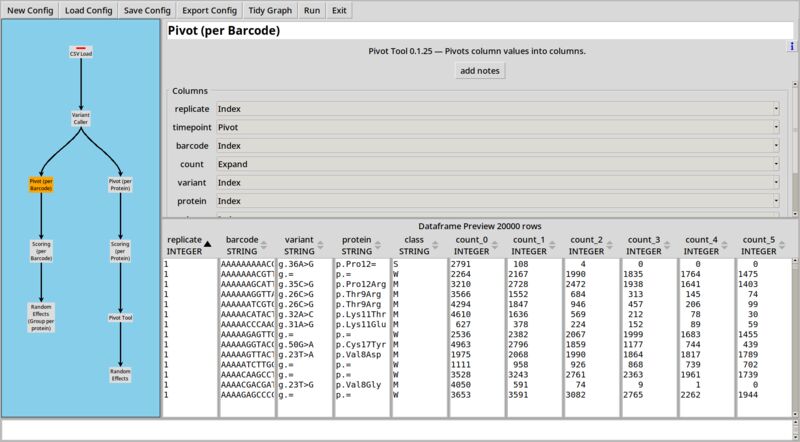The image size is (800, 442).
Task: Select the Scoring (per Protein) node
Action: coord(120,251)
